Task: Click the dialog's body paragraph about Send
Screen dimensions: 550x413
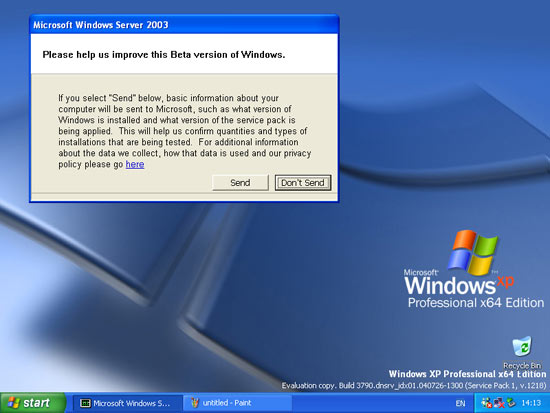Action: pos(185,131)
